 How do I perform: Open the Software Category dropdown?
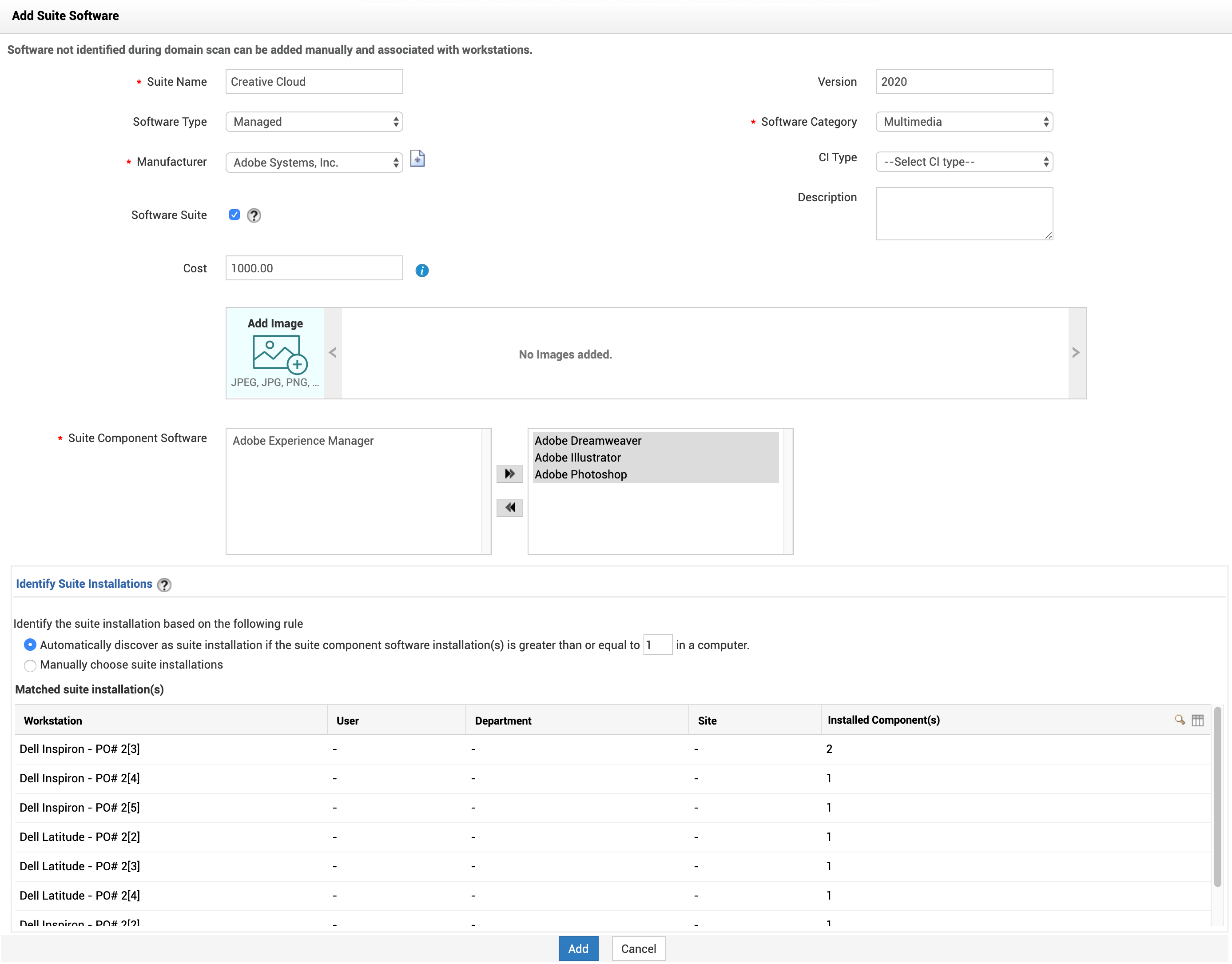[963, 122]
